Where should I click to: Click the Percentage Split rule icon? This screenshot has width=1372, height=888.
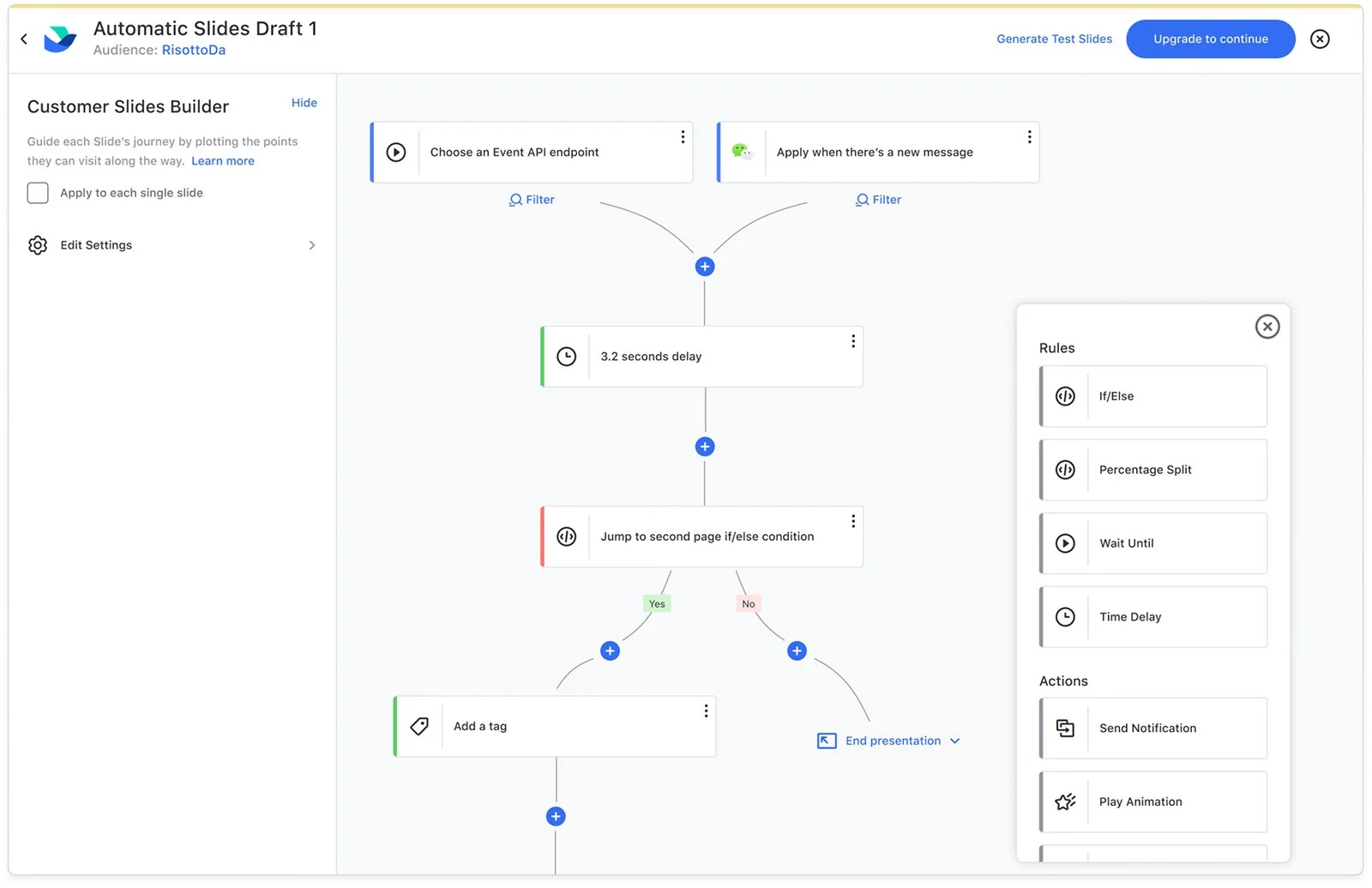pos(1065,470)
